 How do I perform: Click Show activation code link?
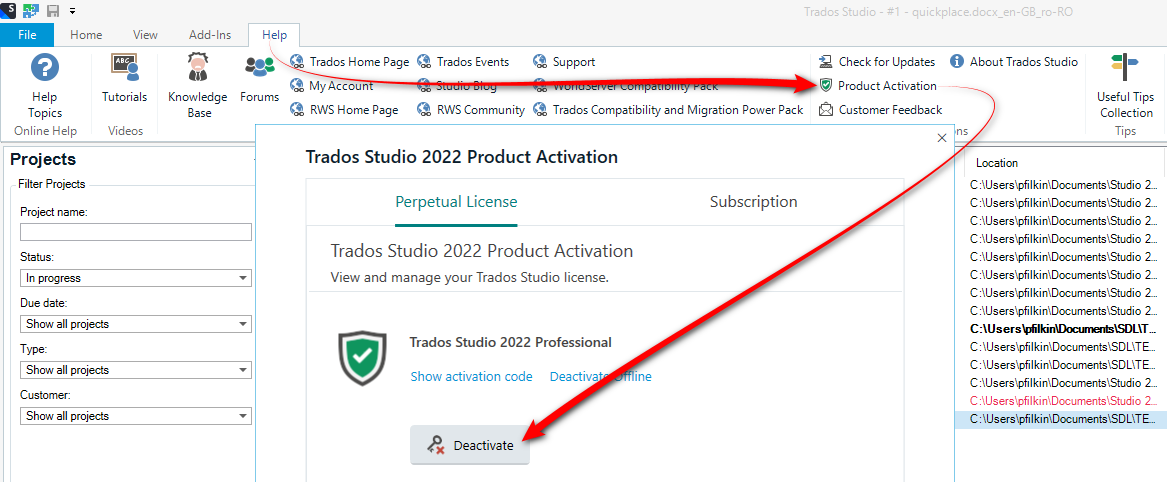pyautogui.click(x=471, y=376)
